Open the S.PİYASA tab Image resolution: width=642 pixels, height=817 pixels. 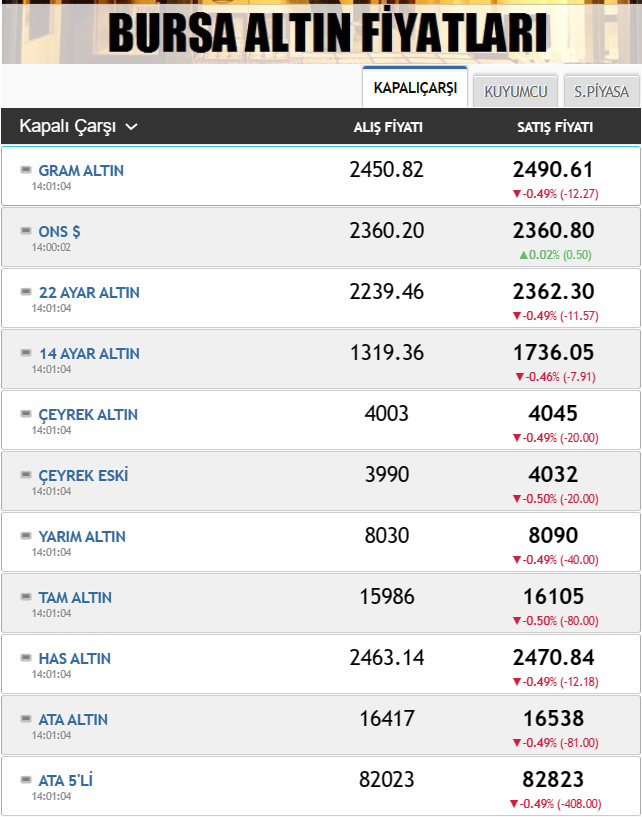point(601,91)
